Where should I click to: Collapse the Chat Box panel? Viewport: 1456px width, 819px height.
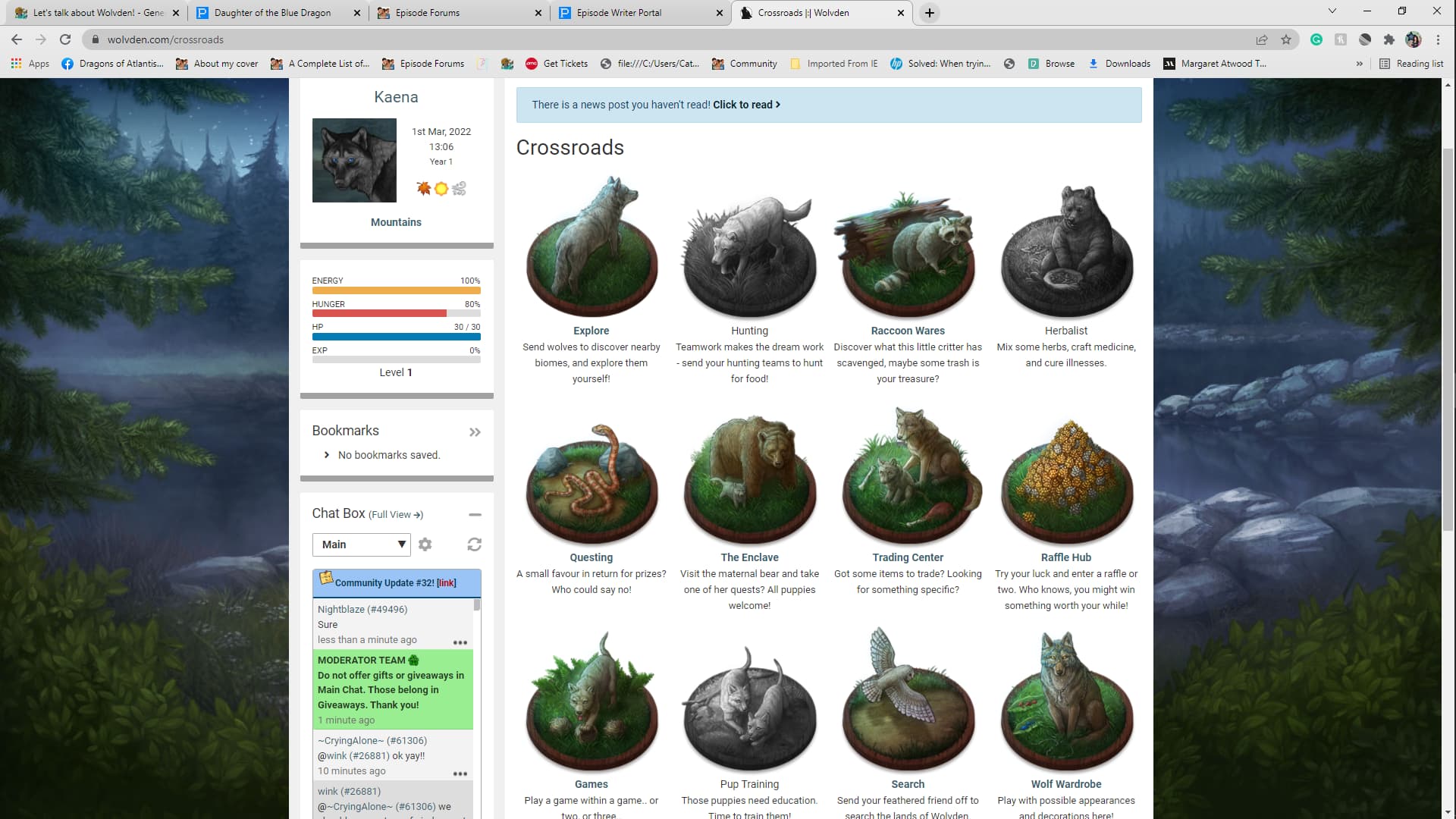[475, 515]
